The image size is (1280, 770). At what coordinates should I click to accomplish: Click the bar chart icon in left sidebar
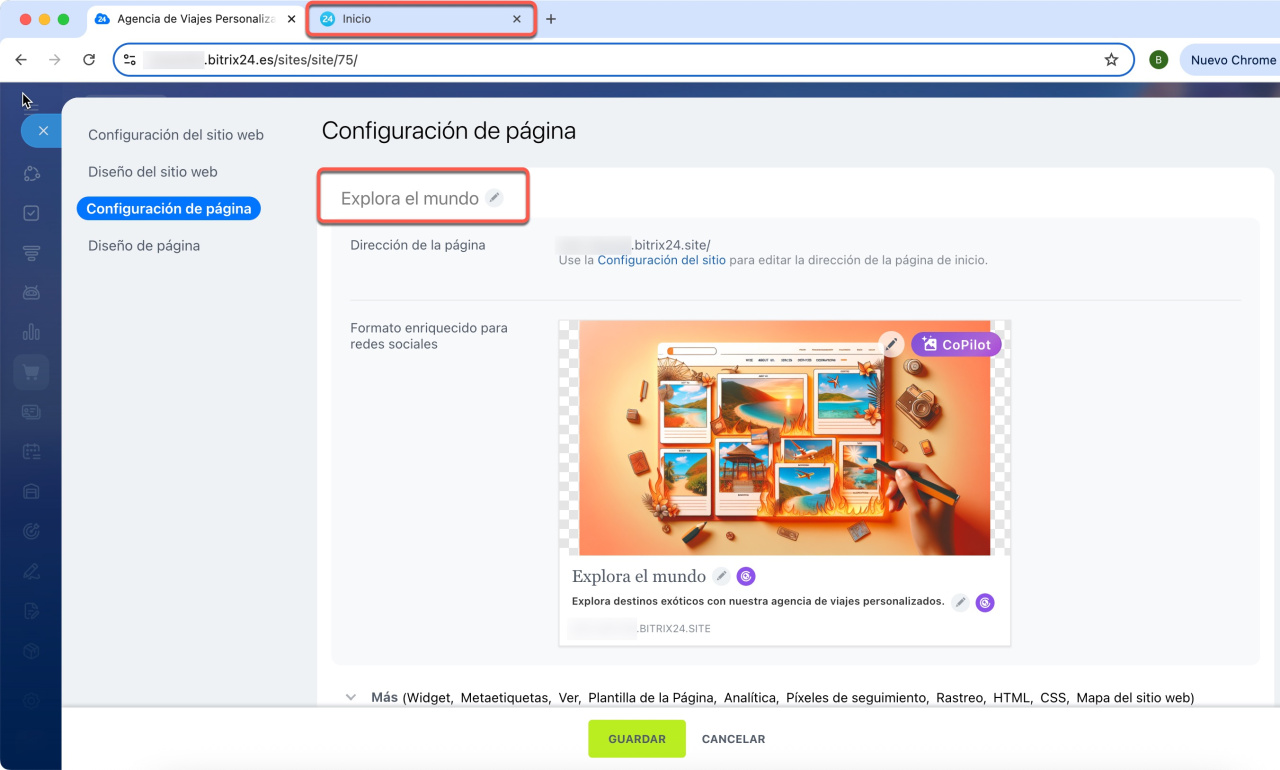(x=31, y=332)
